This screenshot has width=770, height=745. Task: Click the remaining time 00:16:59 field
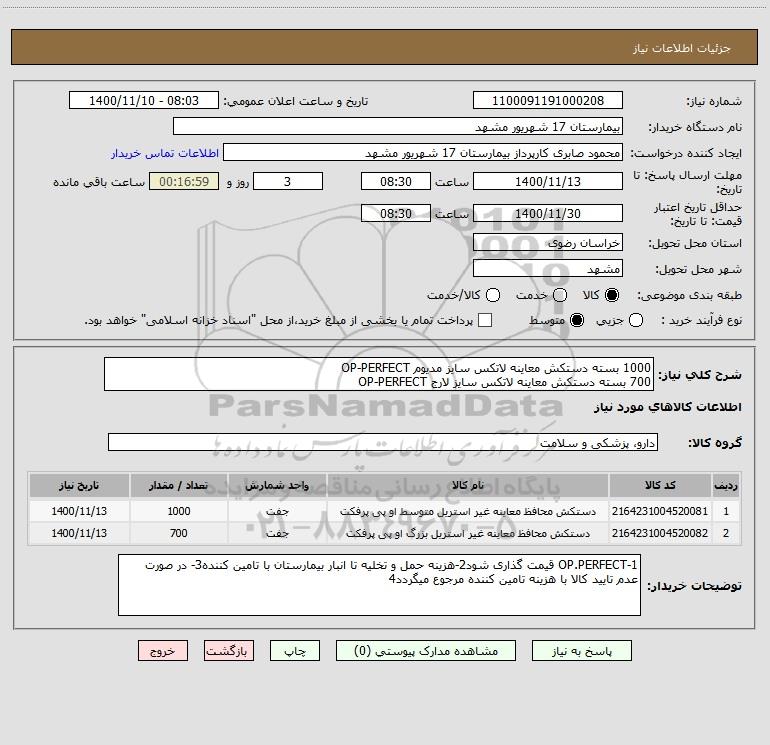(x=184, y=181)
